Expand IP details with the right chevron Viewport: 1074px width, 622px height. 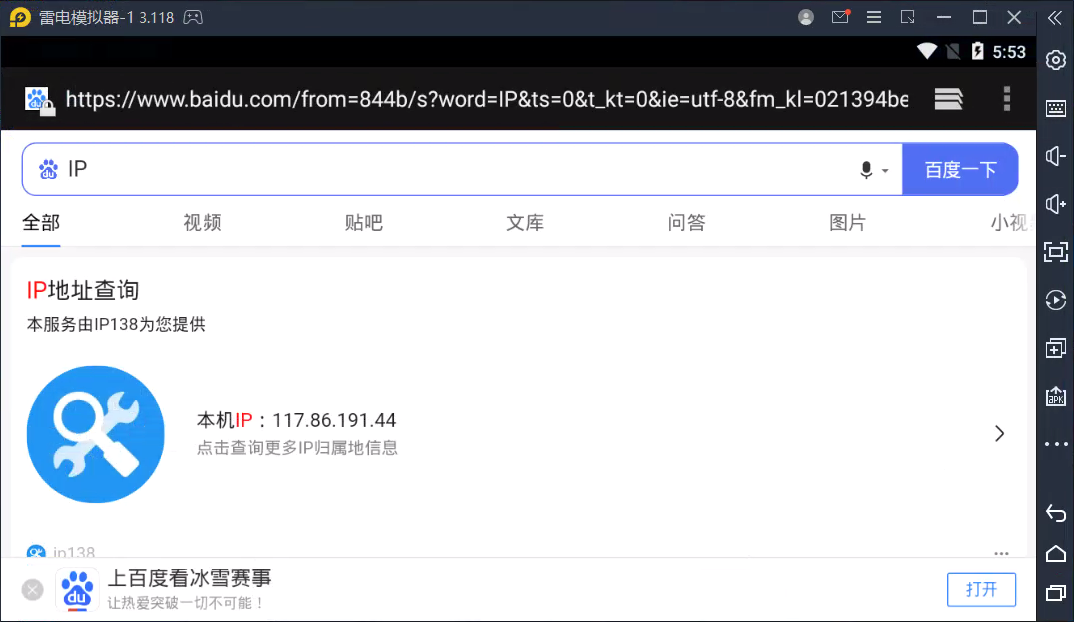[999, 433]
